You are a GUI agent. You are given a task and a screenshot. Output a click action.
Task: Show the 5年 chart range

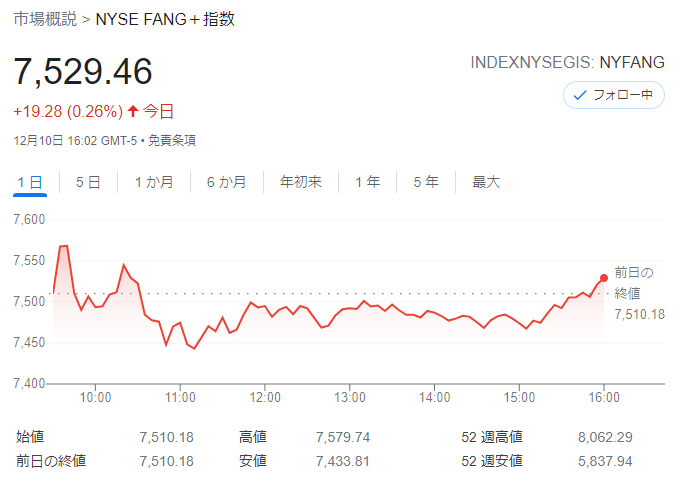[426, 182]
